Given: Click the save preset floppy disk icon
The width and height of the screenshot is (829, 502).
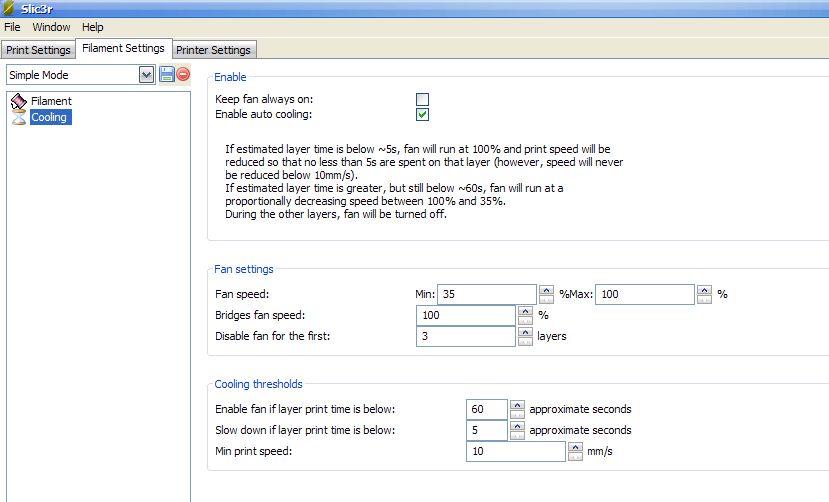Looking at the screenshot, I should pyautogui.click(x=167, y=74).
